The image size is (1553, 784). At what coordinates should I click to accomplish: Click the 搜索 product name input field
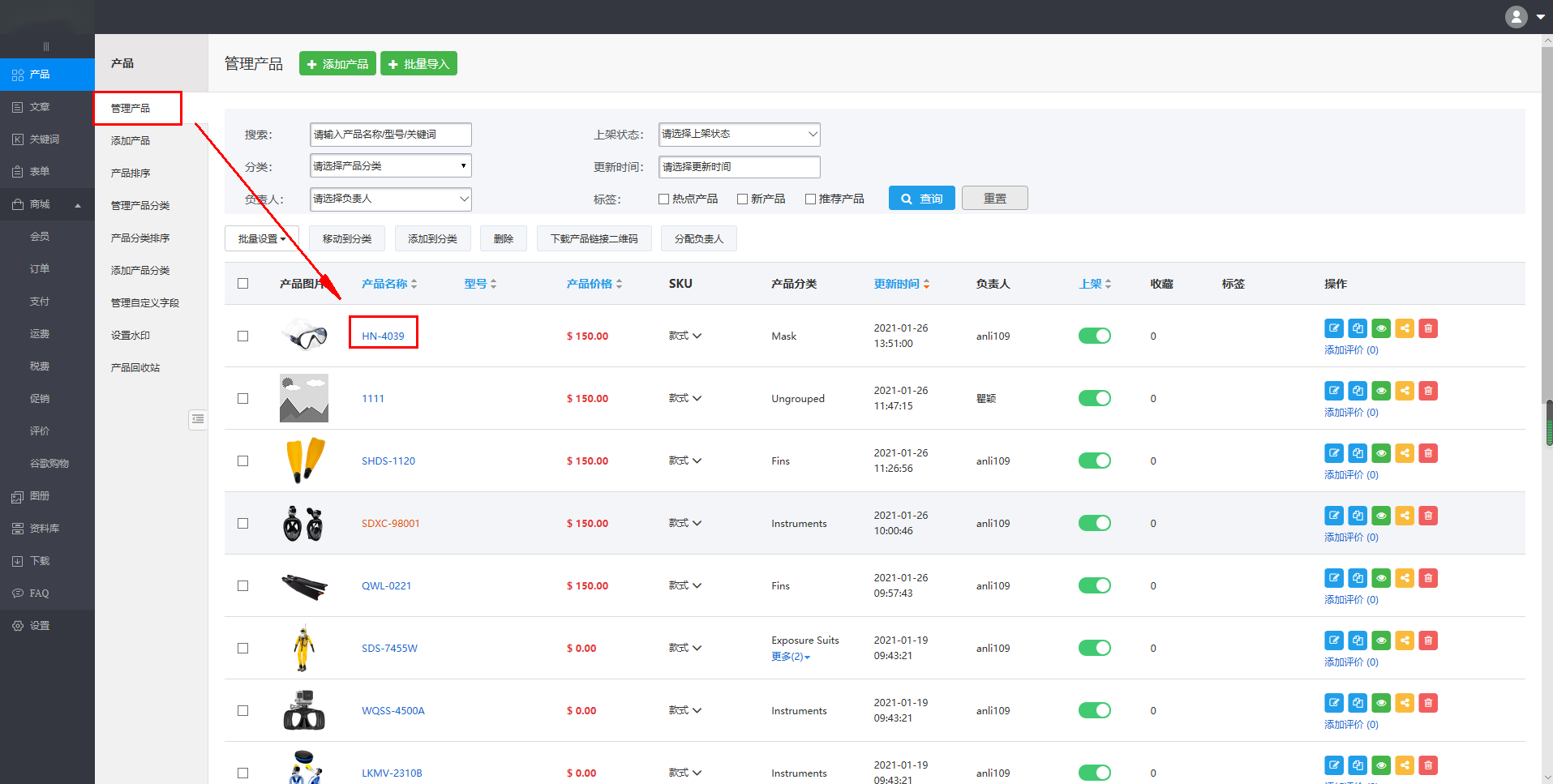click(390, 135)
